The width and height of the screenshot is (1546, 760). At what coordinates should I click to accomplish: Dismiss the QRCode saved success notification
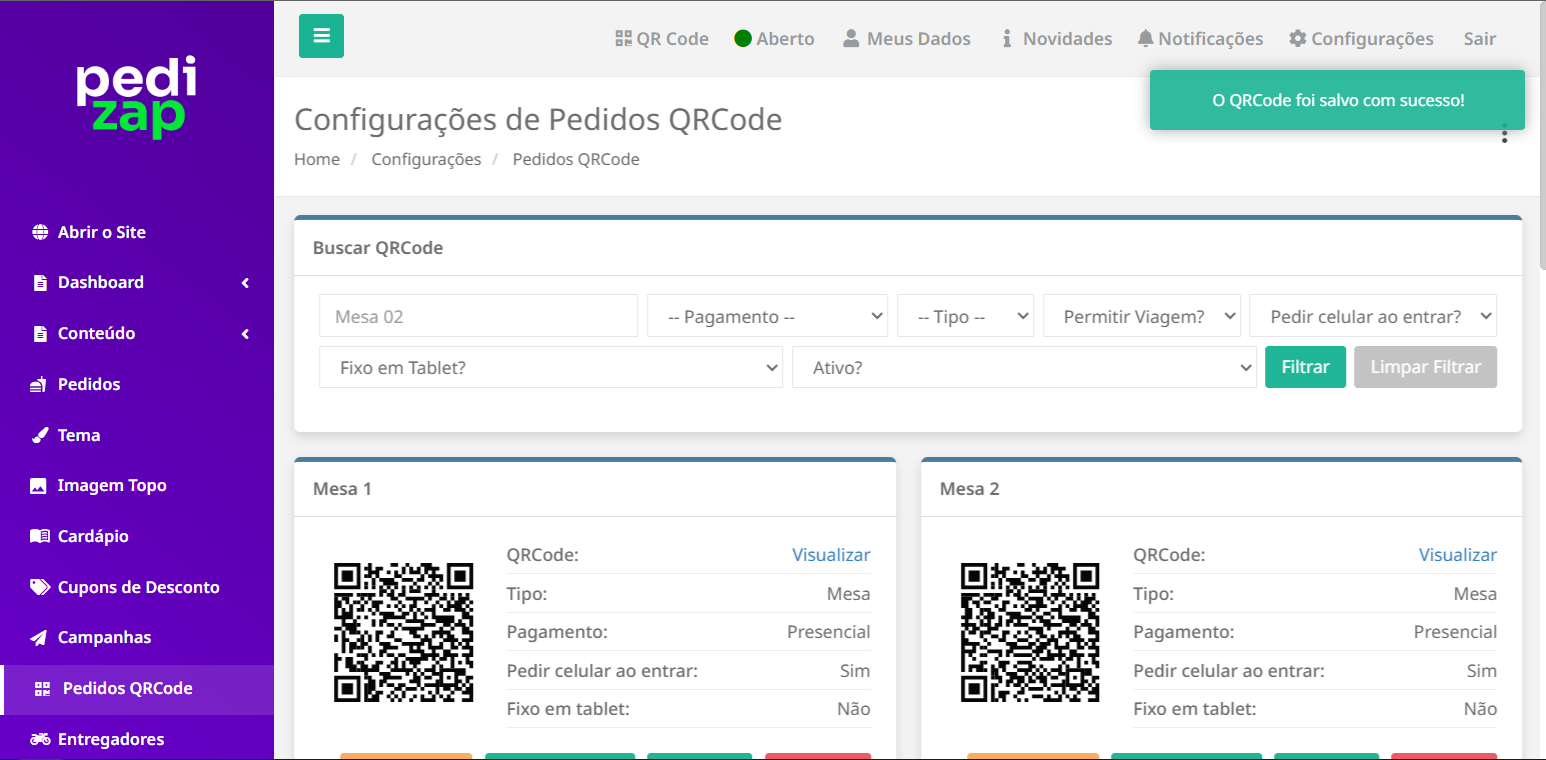1337,100
